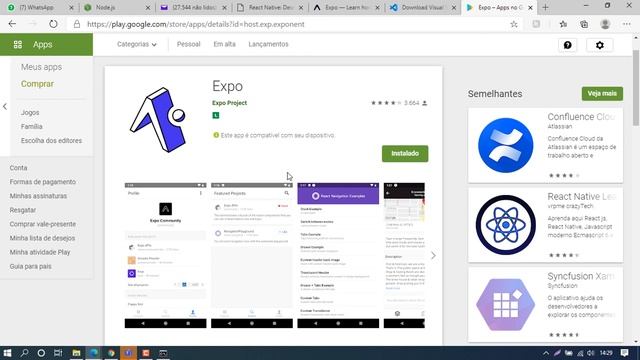Screen dimensions: 640x360
Task: Switch to the React Native tab
Action: (x=270, y=7)
